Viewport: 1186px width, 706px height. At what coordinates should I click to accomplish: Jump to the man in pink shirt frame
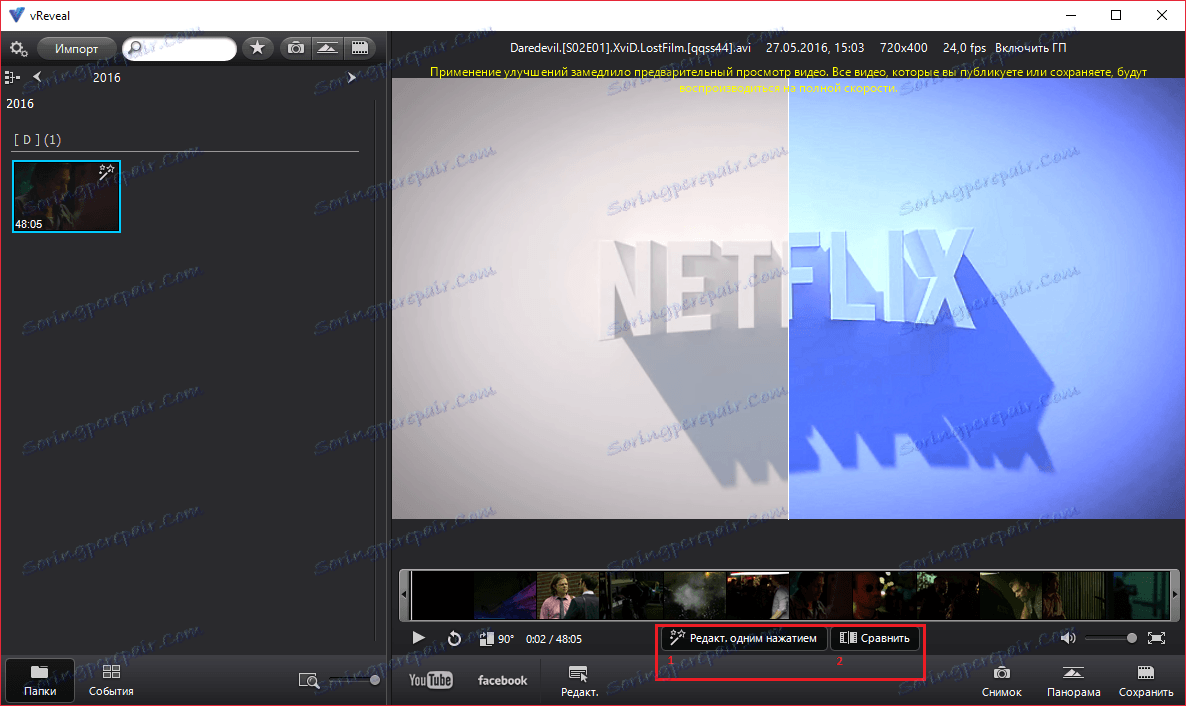[567, 596]
